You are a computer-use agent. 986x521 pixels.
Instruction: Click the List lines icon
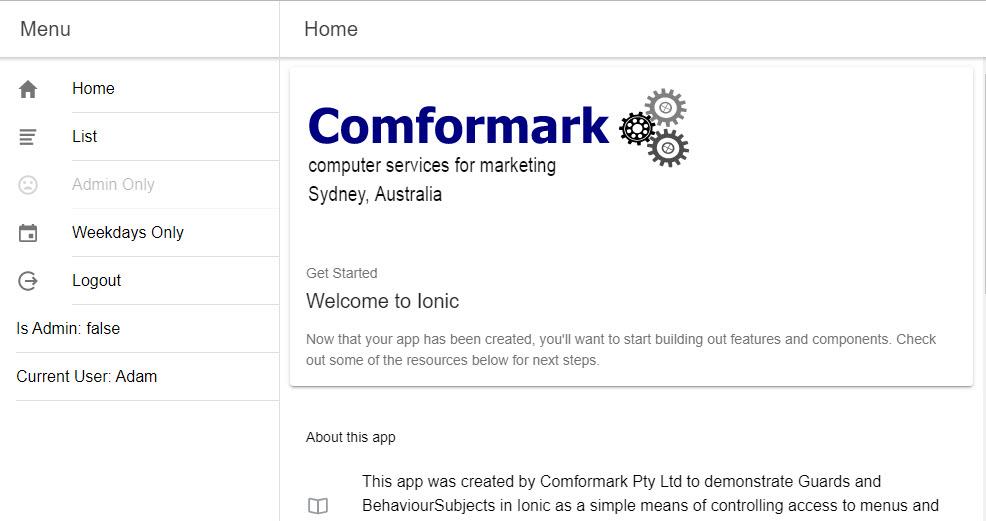28,137
